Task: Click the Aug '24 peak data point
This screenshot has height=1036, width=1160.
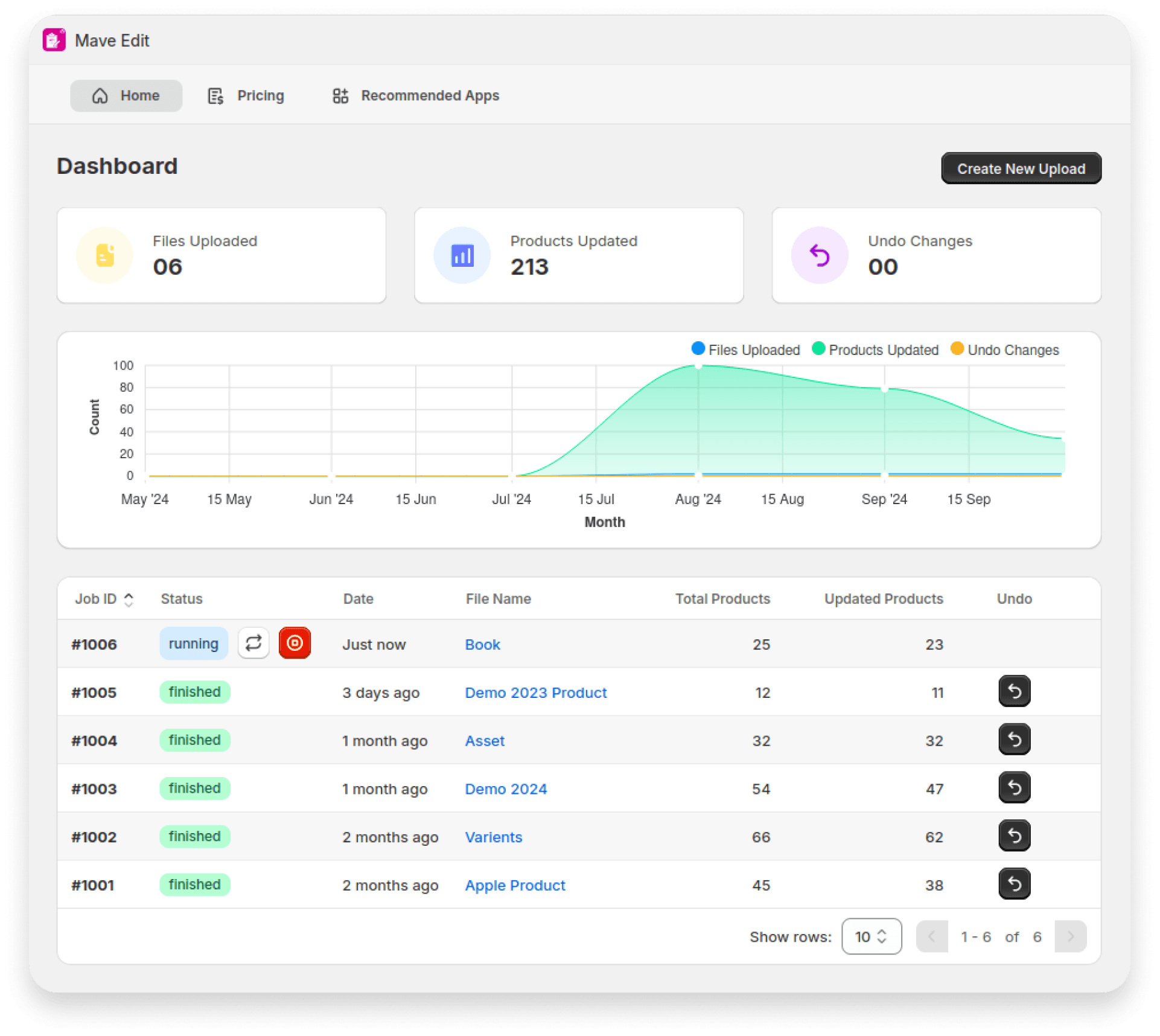Action: 698,365
